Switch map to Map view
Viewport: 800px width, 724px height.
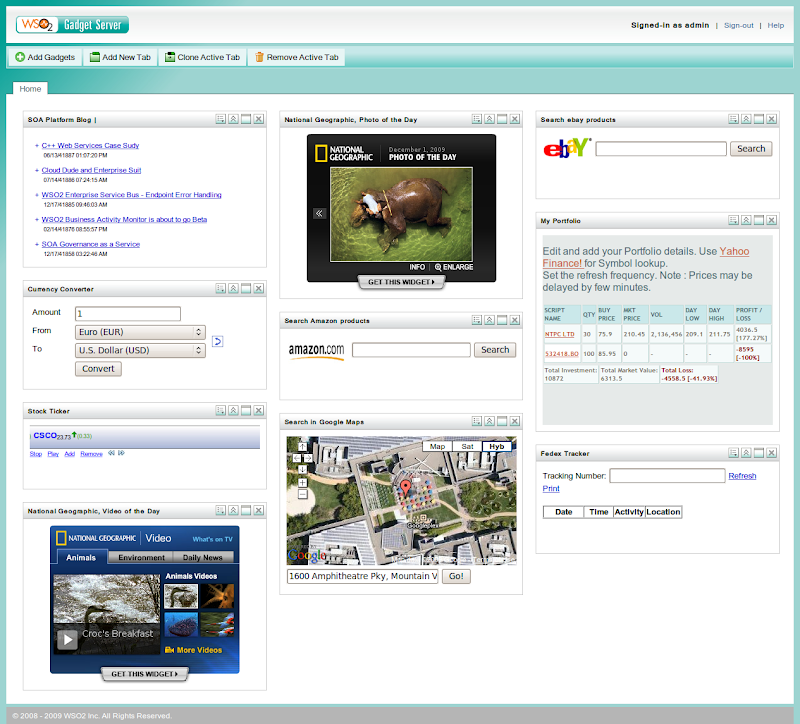point(437,446)
